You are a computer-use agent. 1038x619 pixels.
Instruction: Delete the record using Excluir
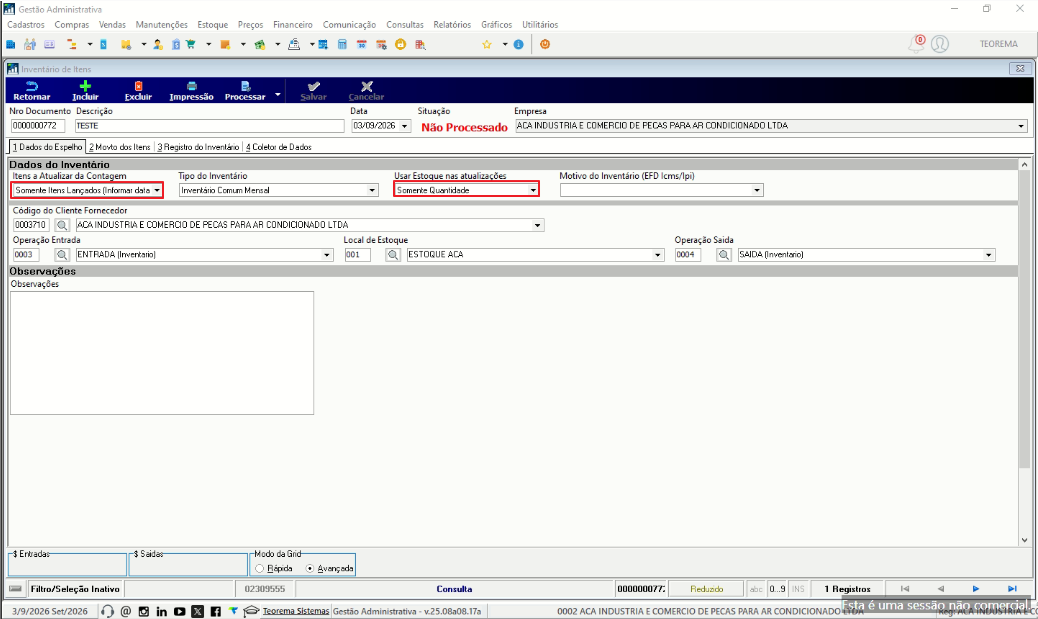tap(138, 91)
